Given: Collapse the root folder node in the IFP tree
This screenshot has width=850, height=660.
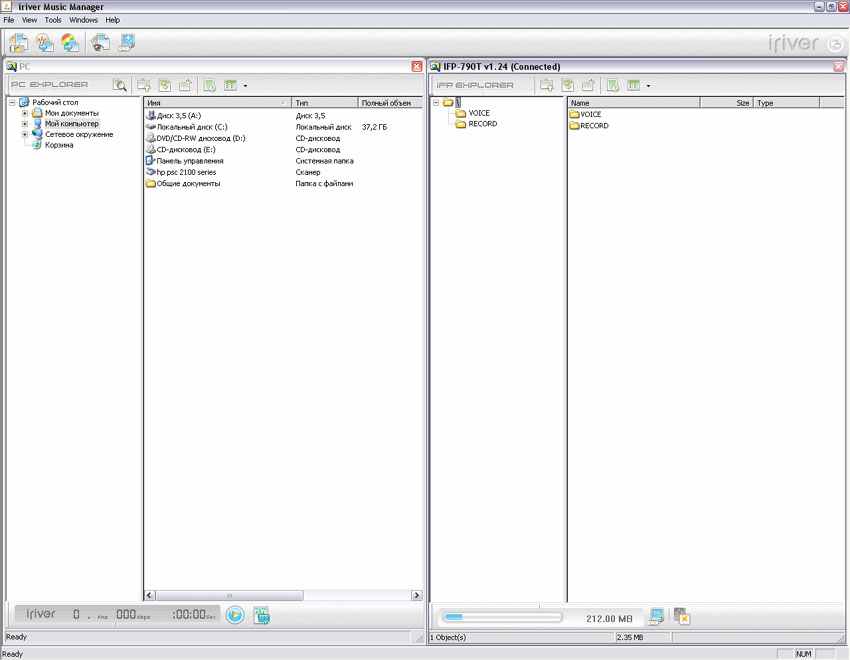Looking at the screenshot, I should click(x=436, y=102).
